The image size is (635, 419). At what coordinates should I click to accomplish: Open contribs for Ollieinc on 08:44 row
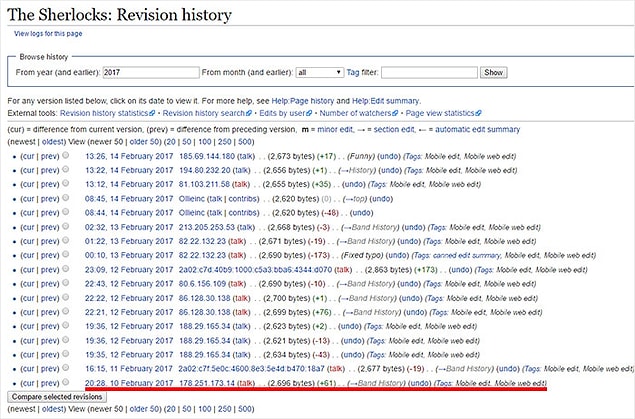point(243,213)
